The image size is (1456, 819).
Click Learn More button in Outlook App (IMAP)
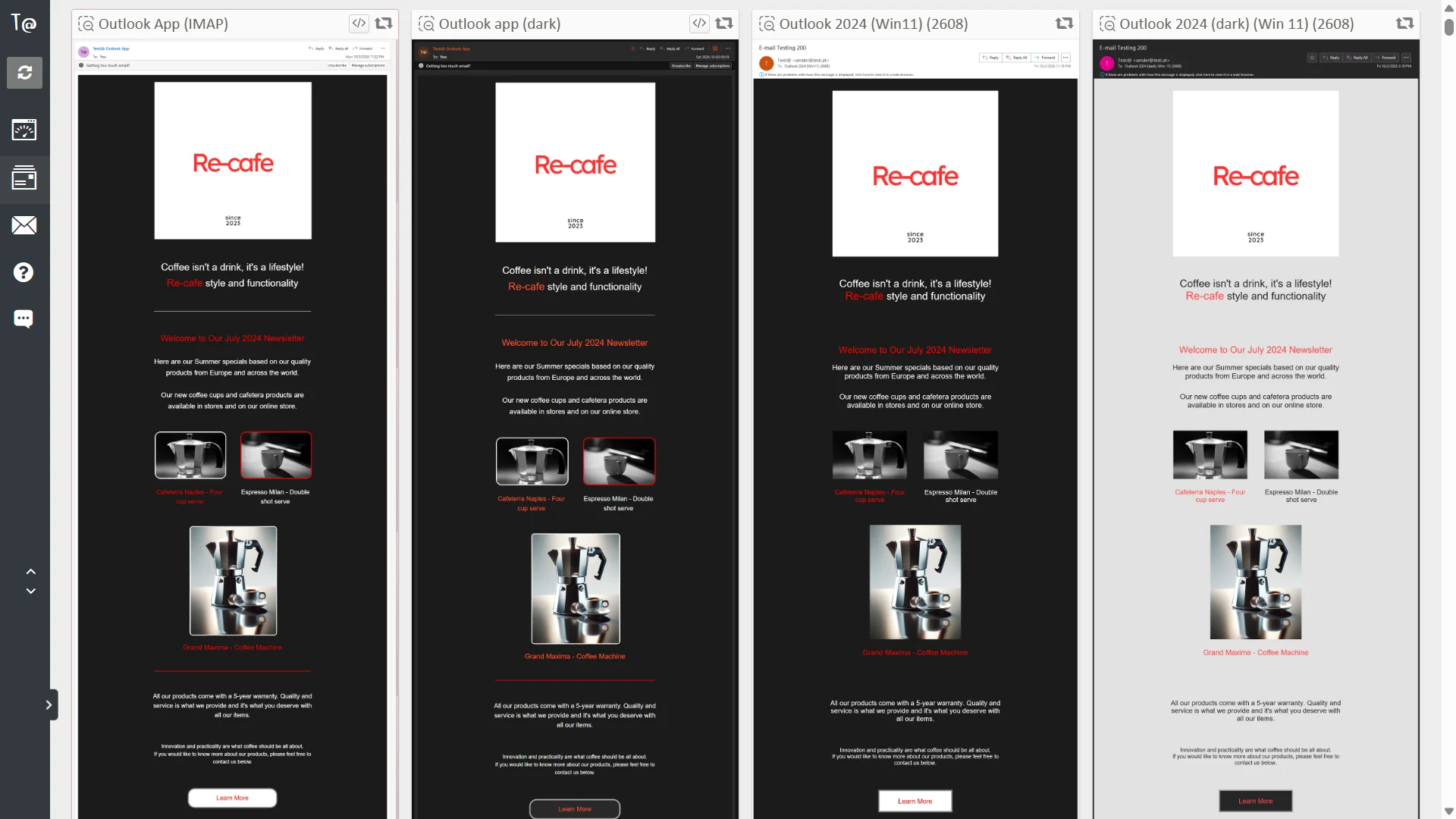232,798
